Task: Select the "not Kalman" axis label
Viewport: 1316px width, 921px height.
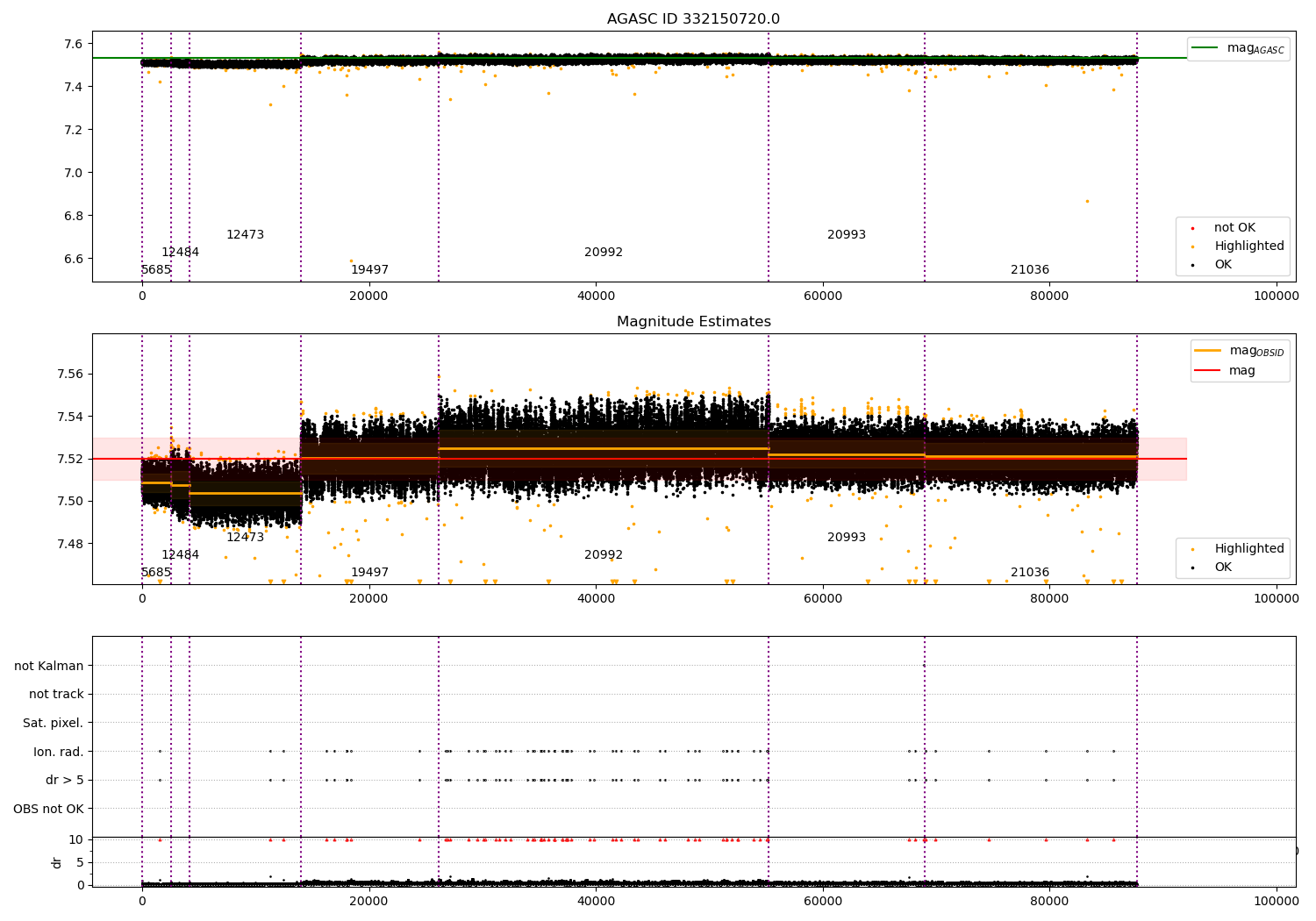Action: [x=49, y=666]
